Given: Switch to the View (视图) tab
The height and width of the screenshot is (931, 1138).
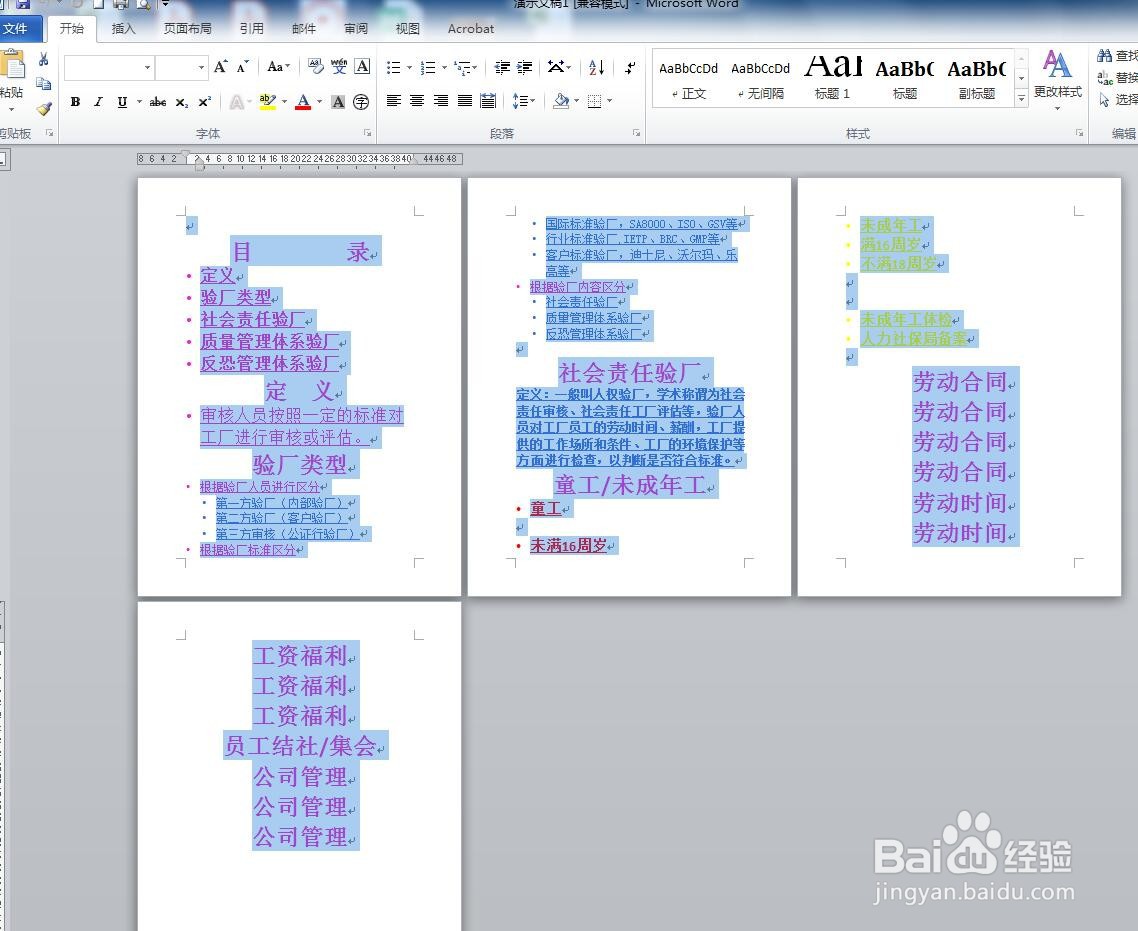Looking at the screenshot, I should [407, 28].
